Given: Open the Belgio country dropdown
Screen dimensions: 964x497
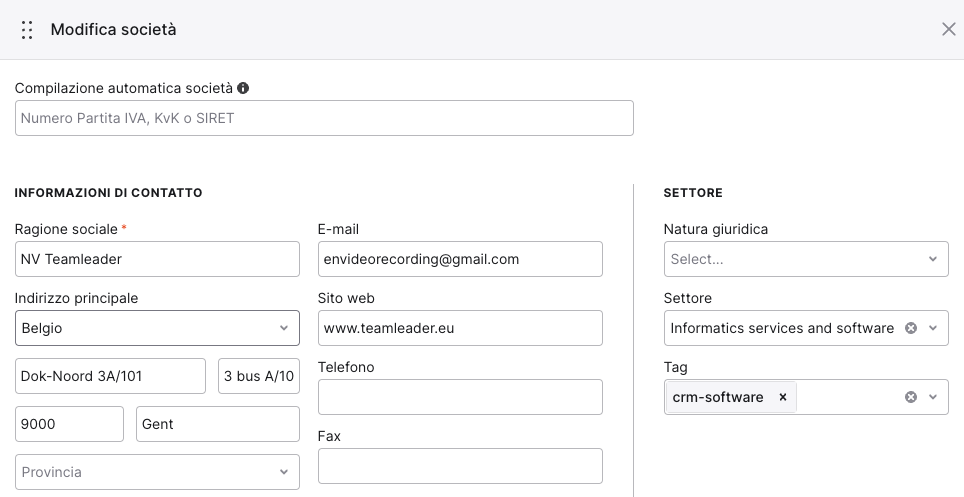Looking at the screenshot, I should [x=157, y=328].
